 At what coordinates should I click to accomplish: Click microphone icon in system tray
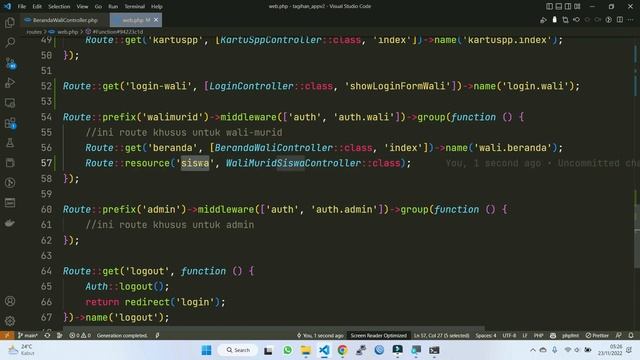555,350
